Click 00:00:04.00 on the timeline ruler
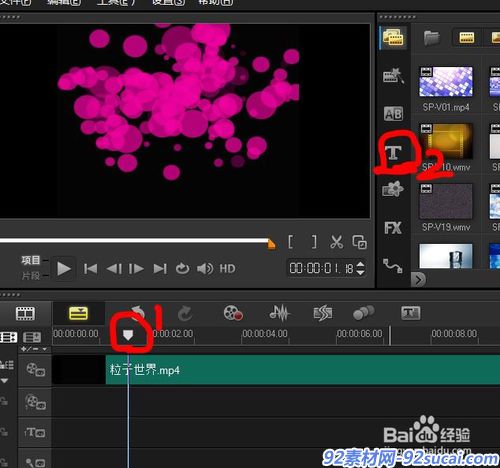The image size is (500, 468). tap(265, 333)
